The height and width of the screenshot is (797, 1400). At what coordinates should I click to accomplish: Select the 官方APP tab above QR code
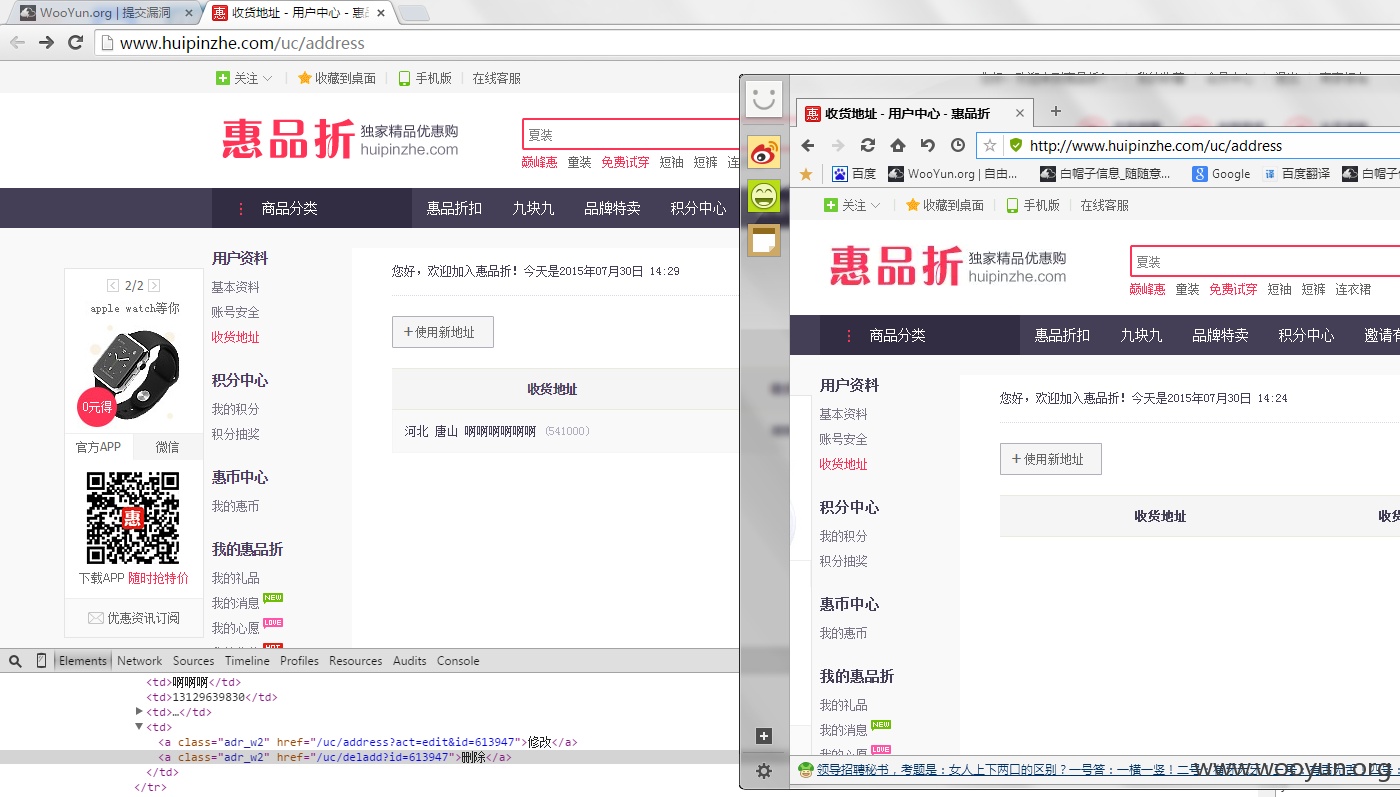click(x=98, y=447)
